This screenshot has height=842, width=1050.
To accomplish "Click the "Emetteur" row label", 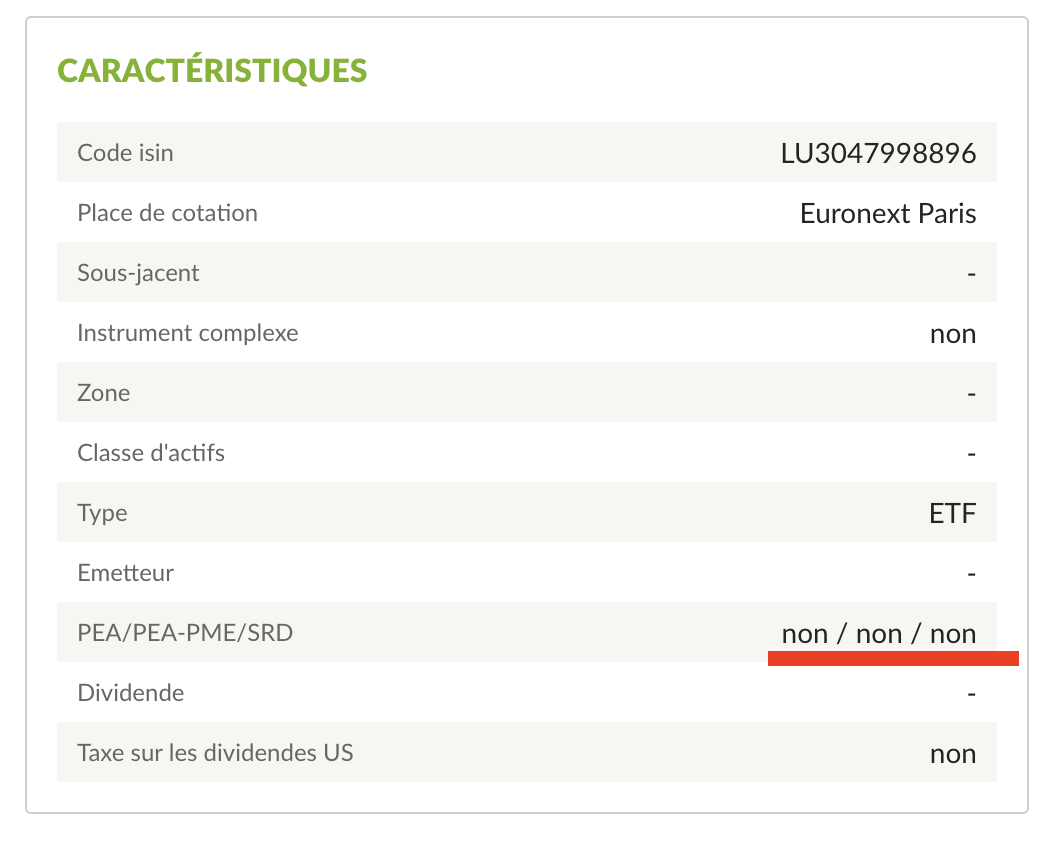I will pyautogui.click(x=125, y=573).
